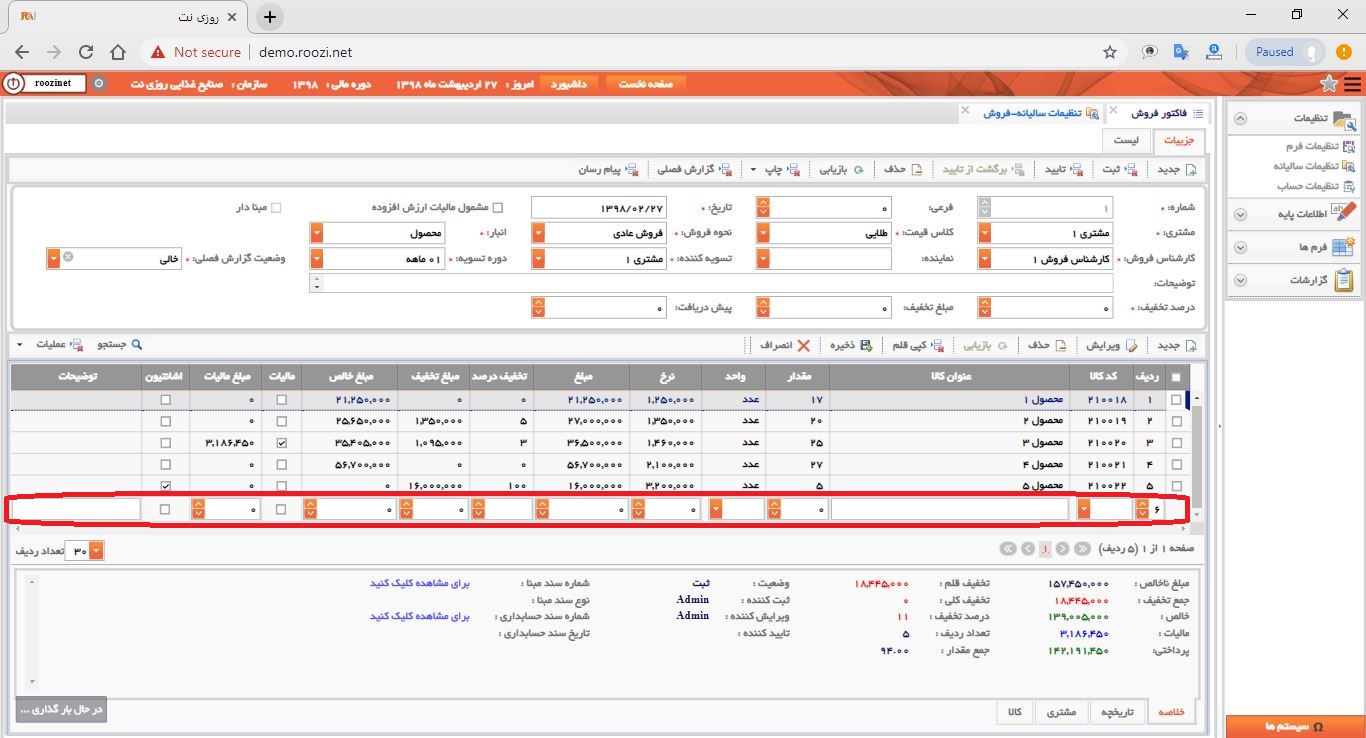This screenshot has width=1366, height=738.
Task: Open the dropdown arrow next to چاپ
Action: coord(753,170)
